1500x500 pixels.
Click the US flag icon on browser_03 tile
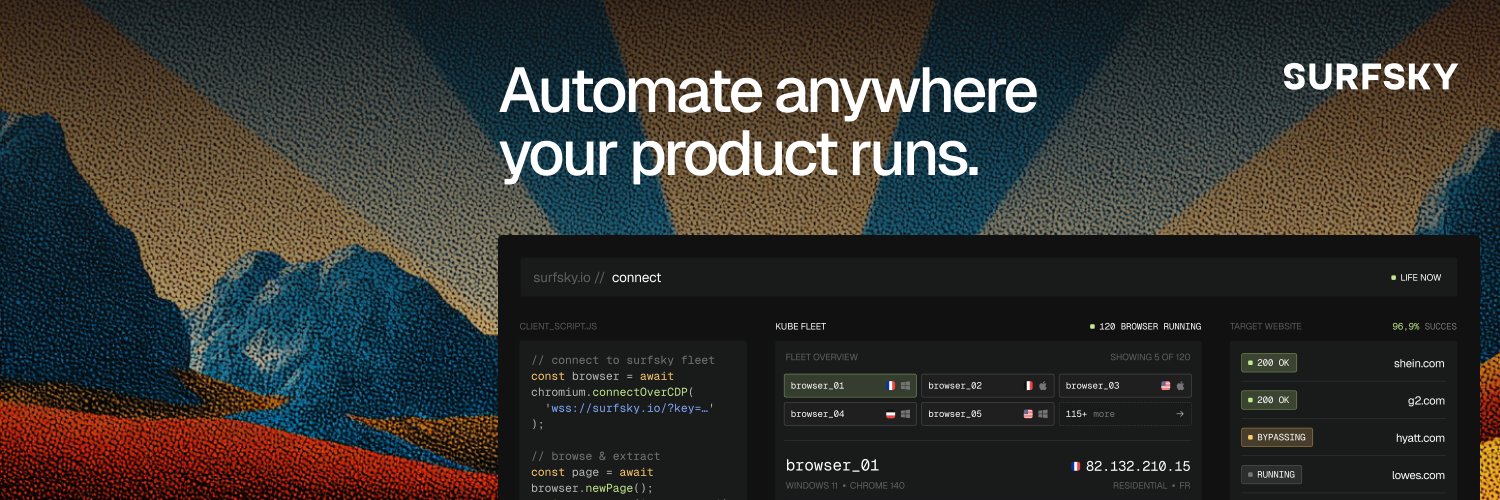pyautogui.click(x=1166, y=385)
